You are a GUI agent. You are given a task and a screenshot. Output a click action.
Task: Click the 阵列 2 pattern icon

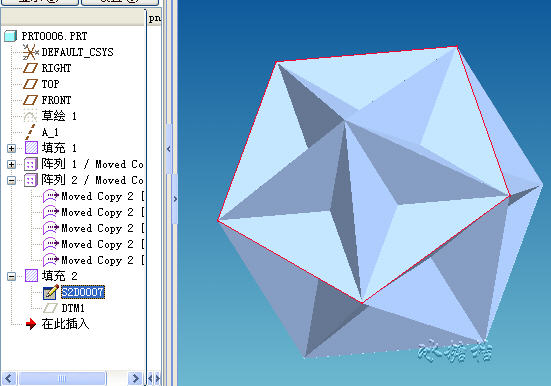[x=31, y=180]
